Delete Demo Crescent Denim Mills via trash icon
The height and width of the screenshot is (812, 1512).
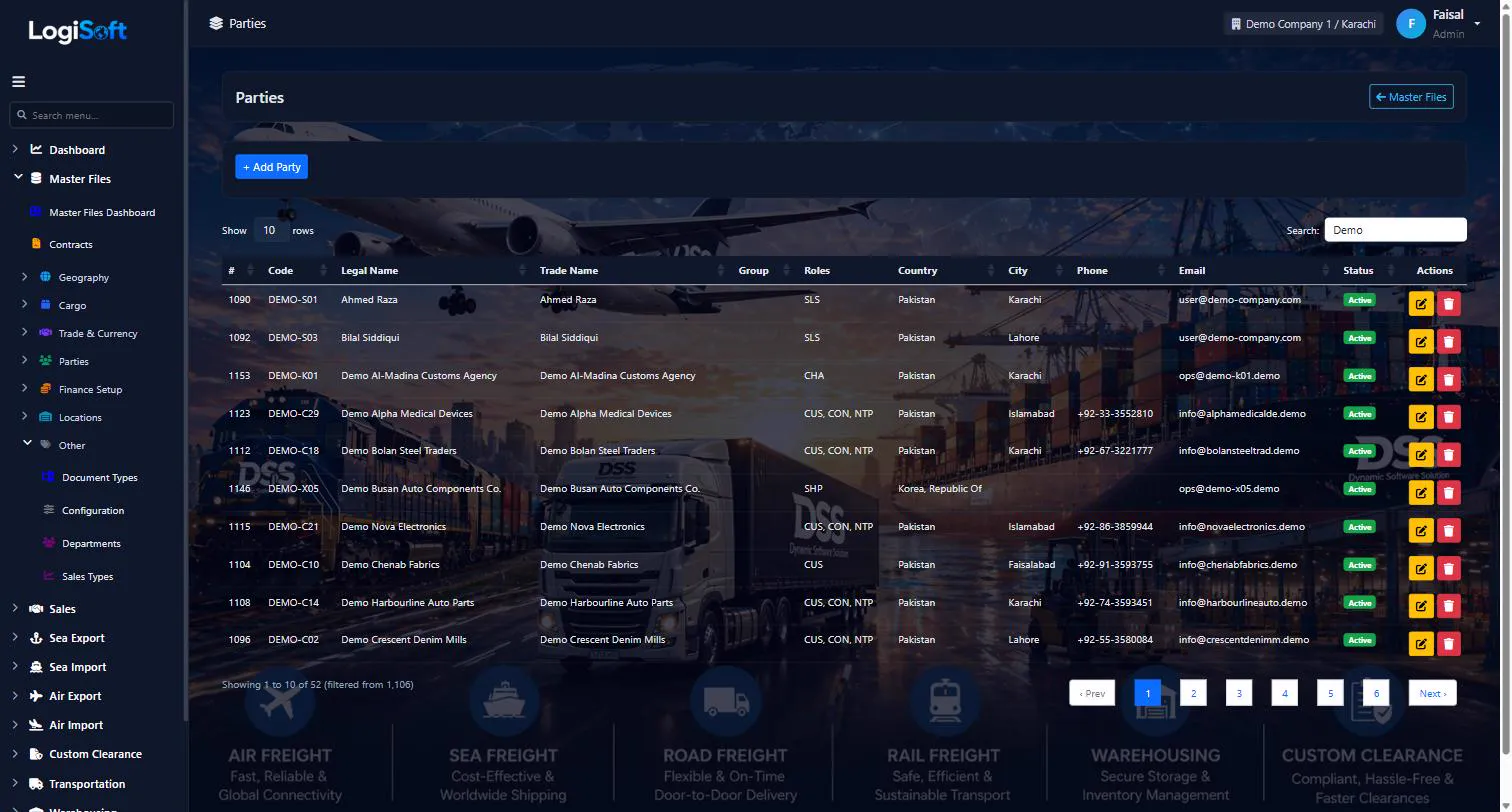coord(1448,644)
